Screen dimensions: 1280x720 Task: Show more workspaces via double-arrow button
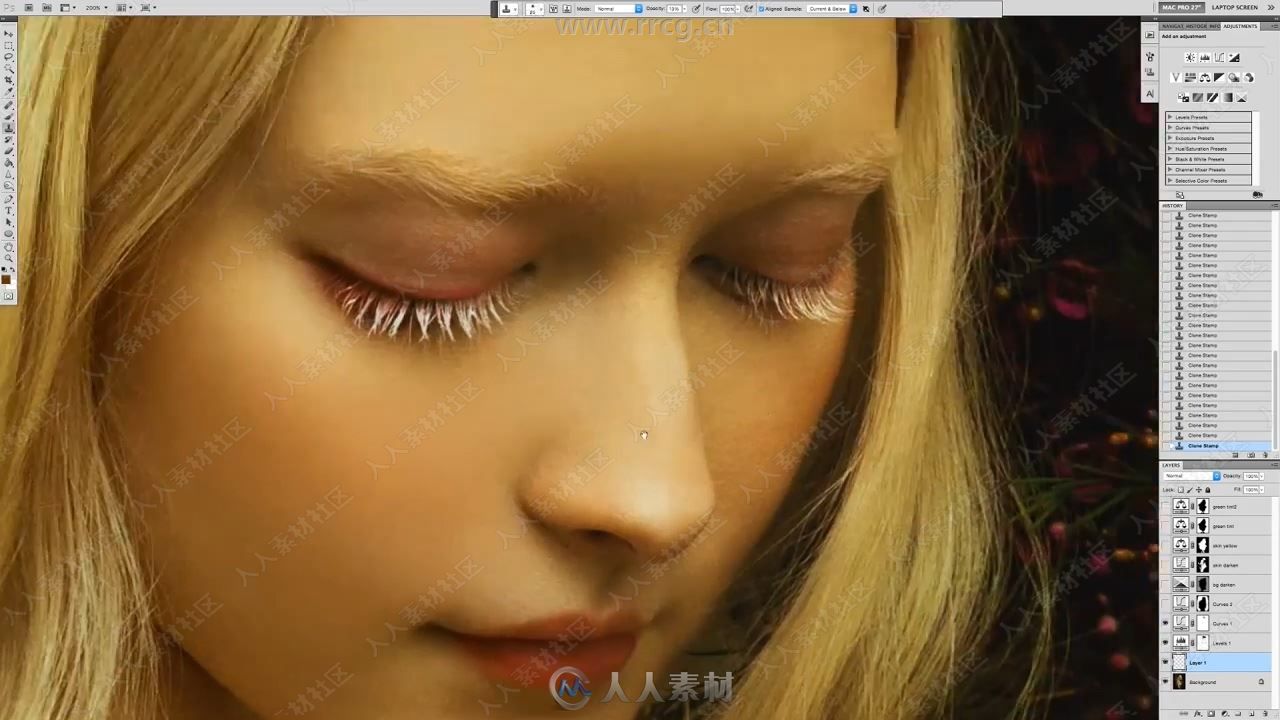(1271, 7)
